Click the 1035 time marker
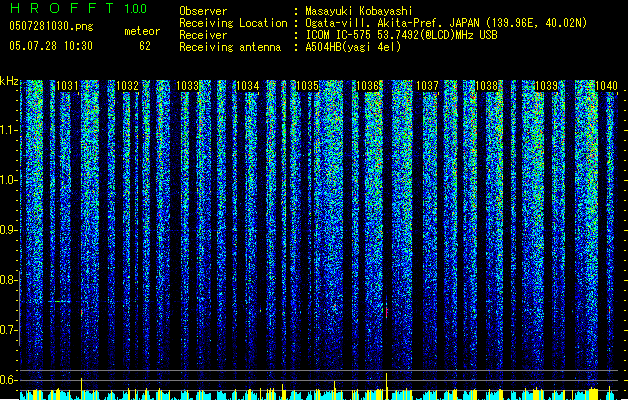Viewport: 629px width, 400px height. point(307,86)
